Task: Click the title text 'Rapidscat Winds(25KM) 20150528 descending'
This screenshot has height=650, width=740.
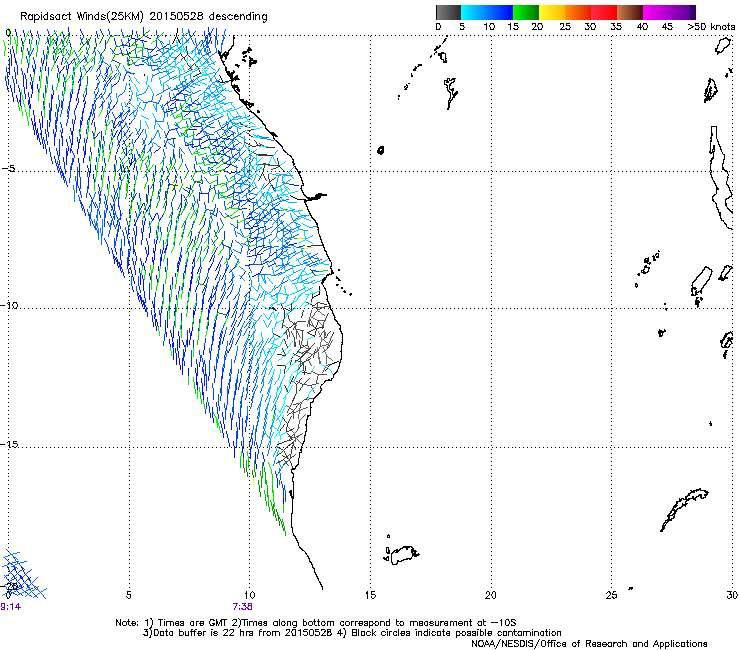Action: [x=143, y=17]
